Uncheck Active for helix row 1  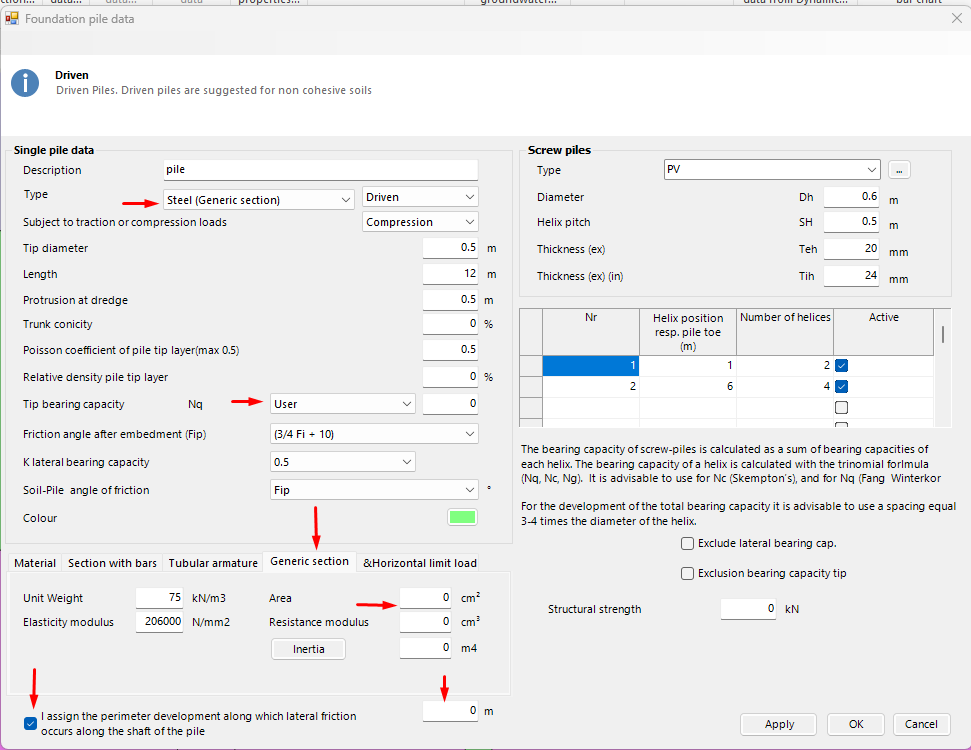click(x=841, y=365)
